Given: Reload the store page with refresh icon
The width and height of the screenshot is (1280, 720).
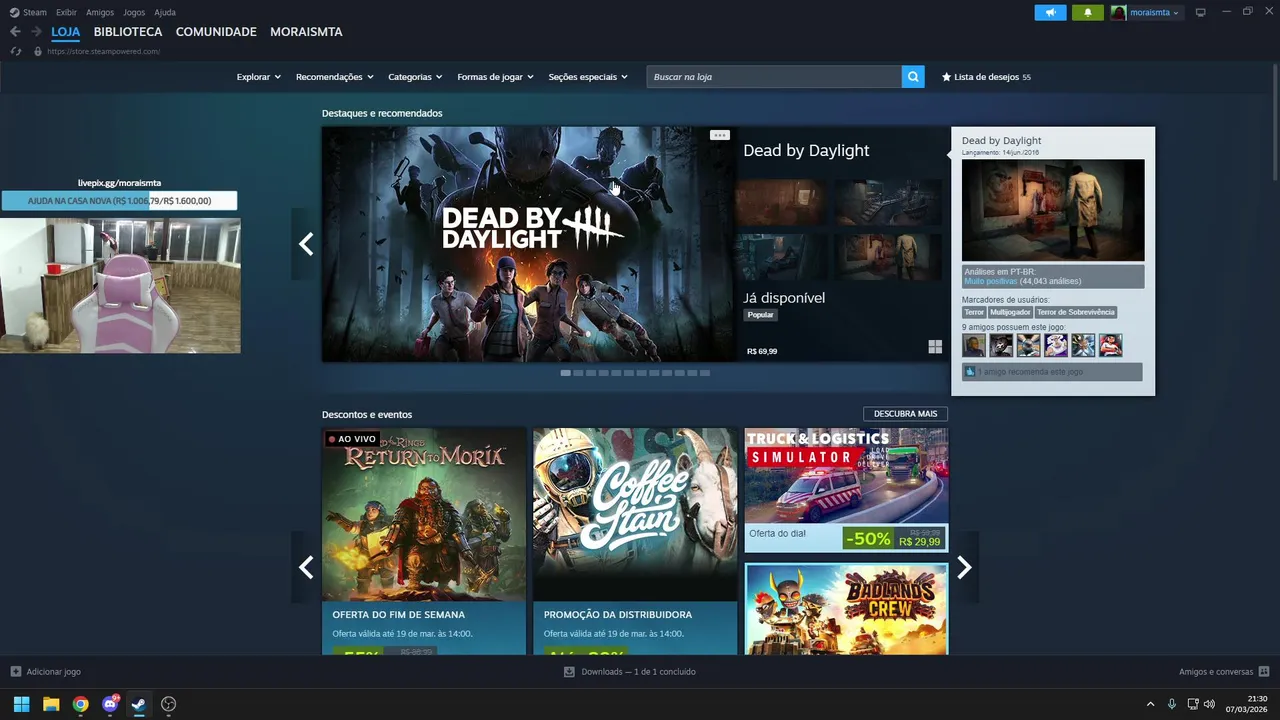Looking at the screenshot, I should point(16,51).
